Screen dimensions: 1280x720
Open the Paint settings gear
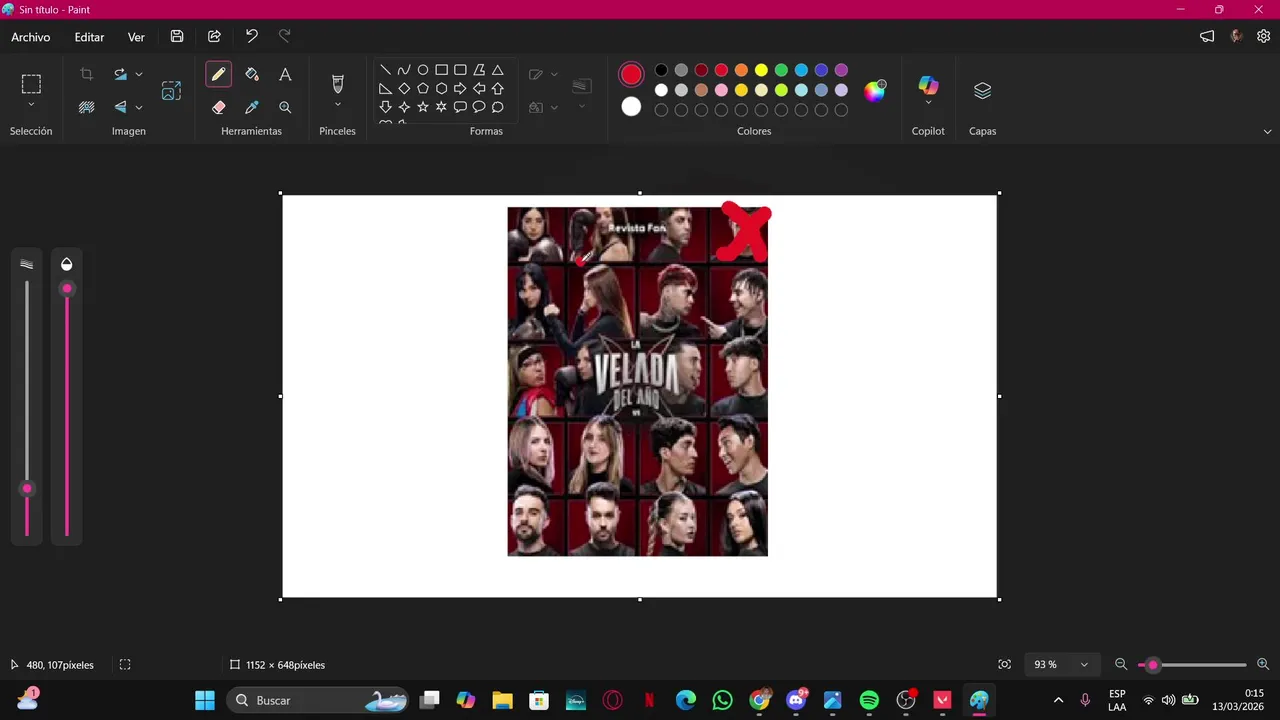[1264, 37]
